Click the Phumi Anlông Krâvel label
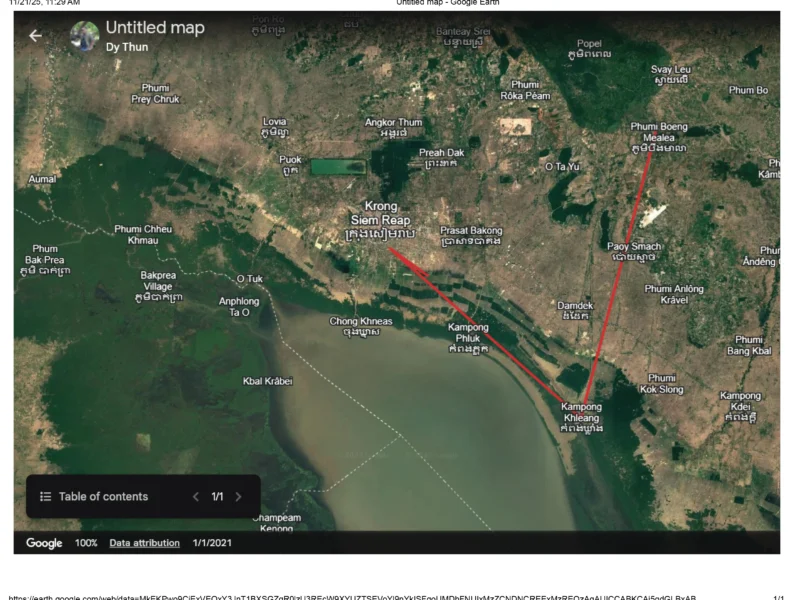 point(674,294)
